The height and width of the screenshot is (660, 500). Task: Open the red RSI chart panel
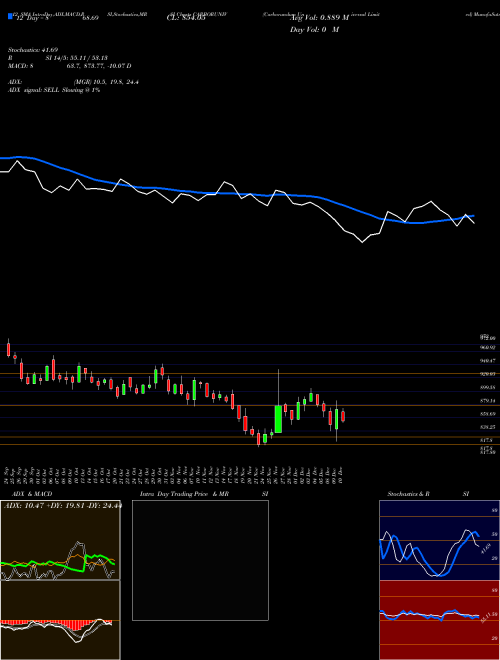[439, 620]
